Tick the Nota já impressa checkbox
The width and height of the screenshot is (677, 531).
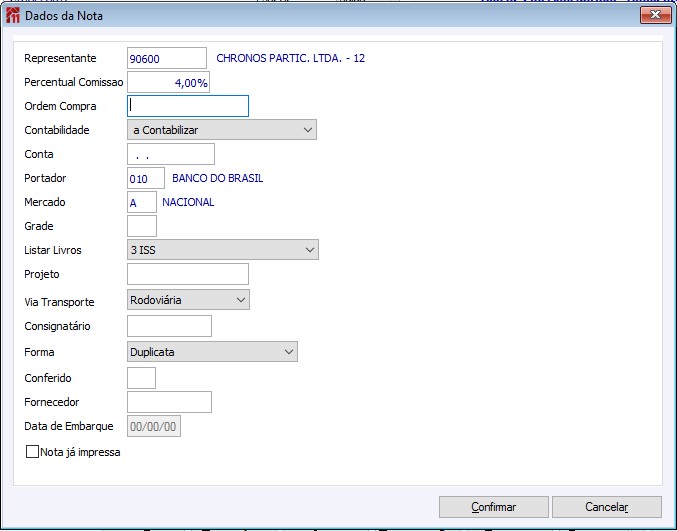click(32, 452)
